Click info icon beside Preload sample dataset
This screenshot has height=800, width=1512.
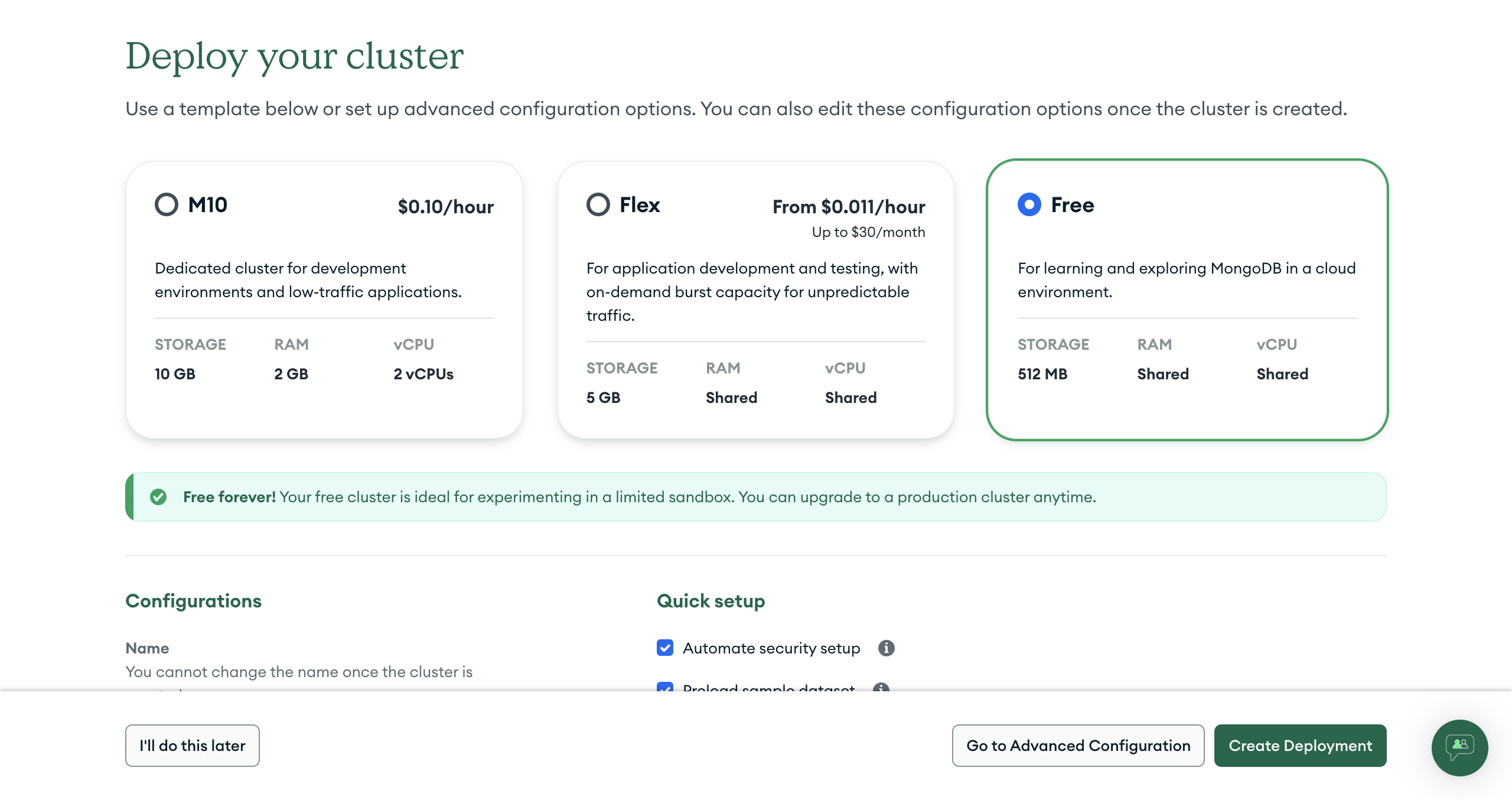click(881, 687)
